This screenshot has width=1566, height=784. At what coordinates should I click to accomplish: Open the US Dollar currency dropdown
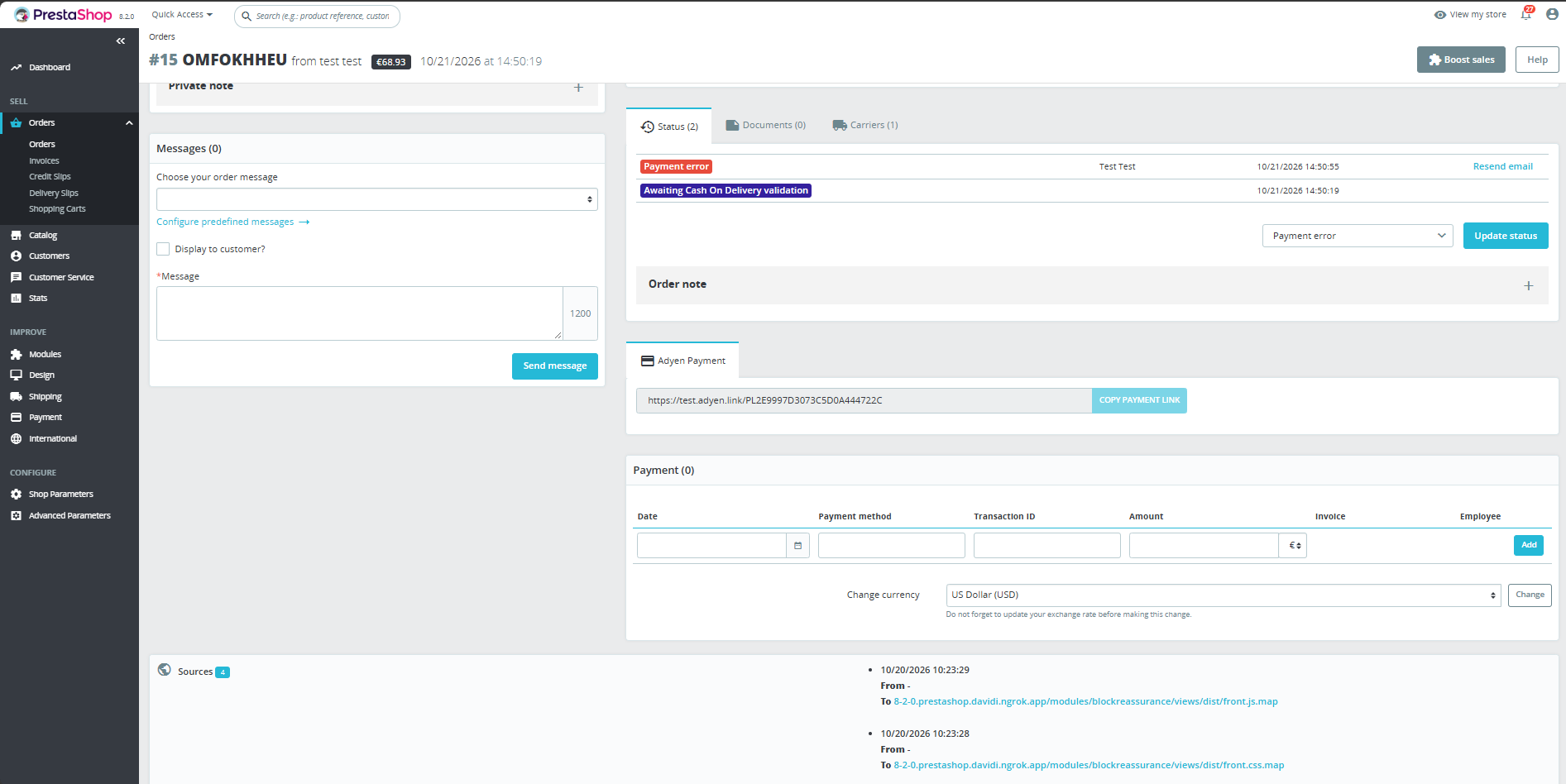pyautogui.click(x=1224, y=595)
